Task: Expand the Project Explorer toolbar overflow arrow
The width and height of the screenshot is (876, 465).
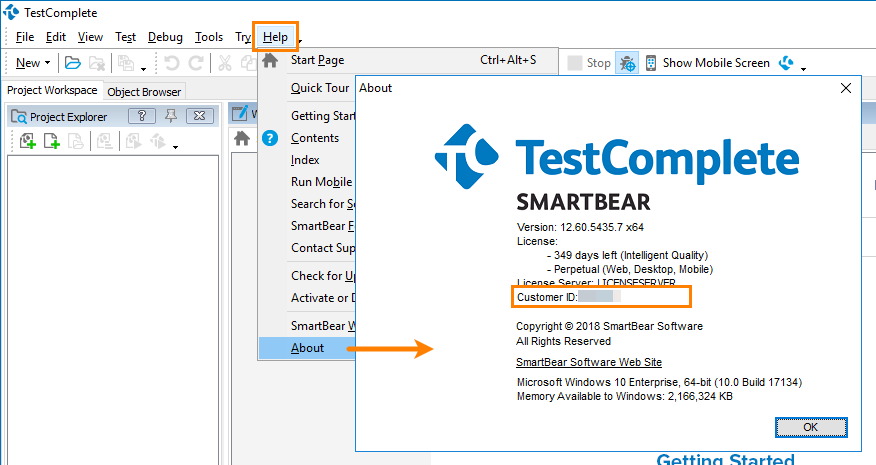Action: click(175, 147)
